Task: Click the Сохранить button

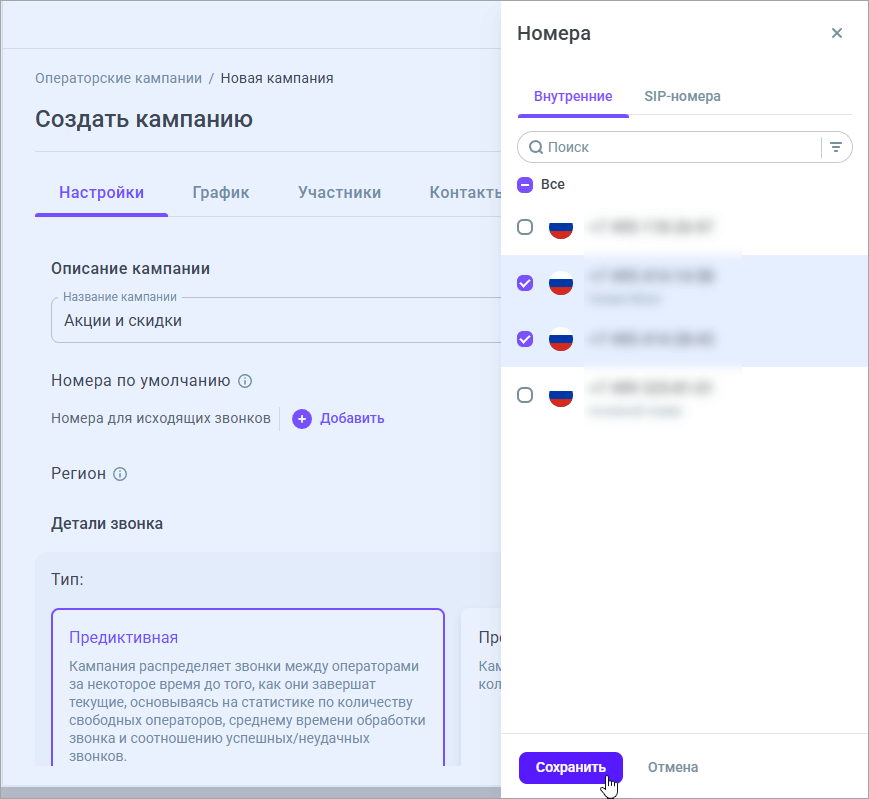Action: pos(570,767)
